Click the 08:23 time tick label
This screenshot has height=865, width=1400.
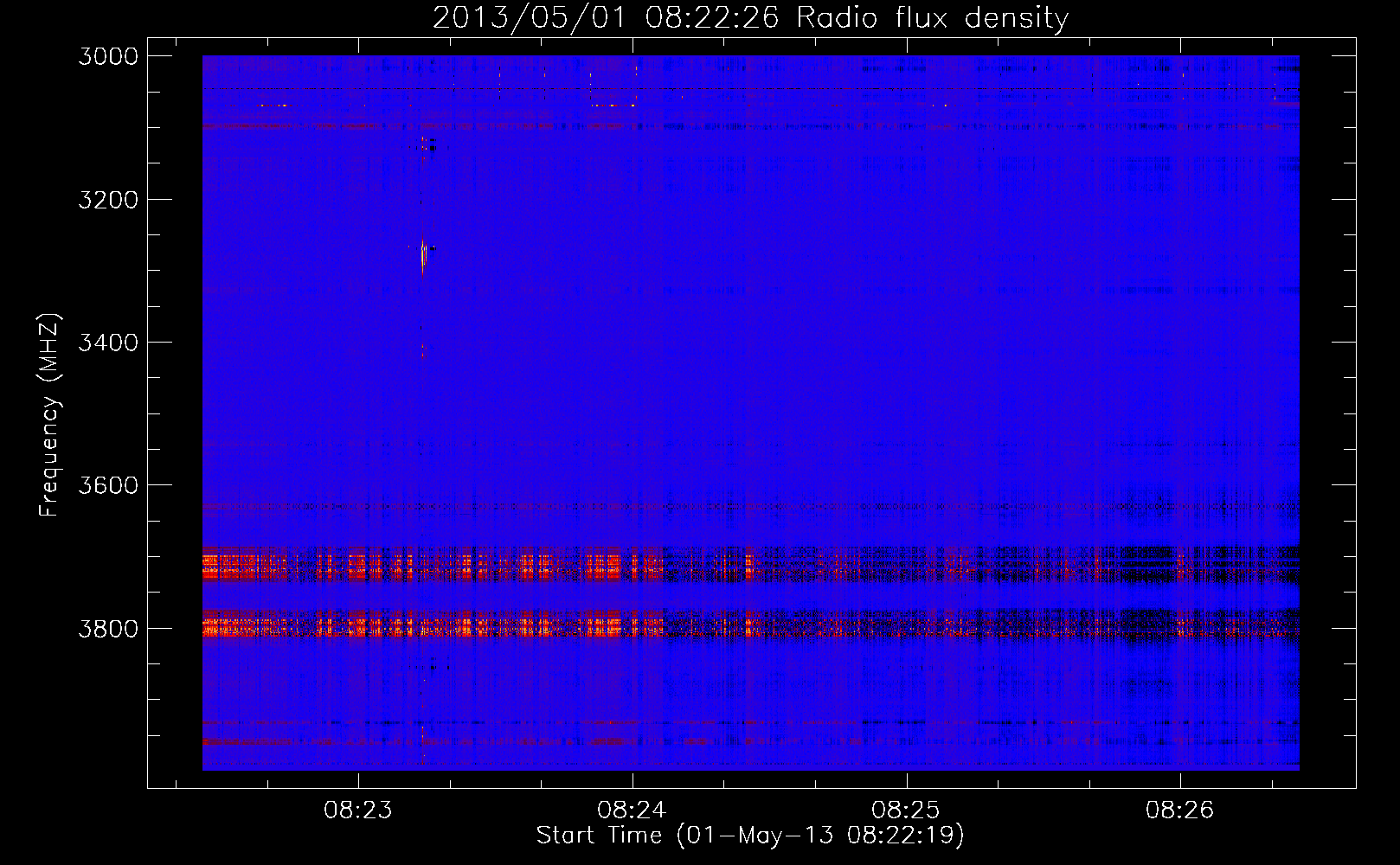[358, 811]
